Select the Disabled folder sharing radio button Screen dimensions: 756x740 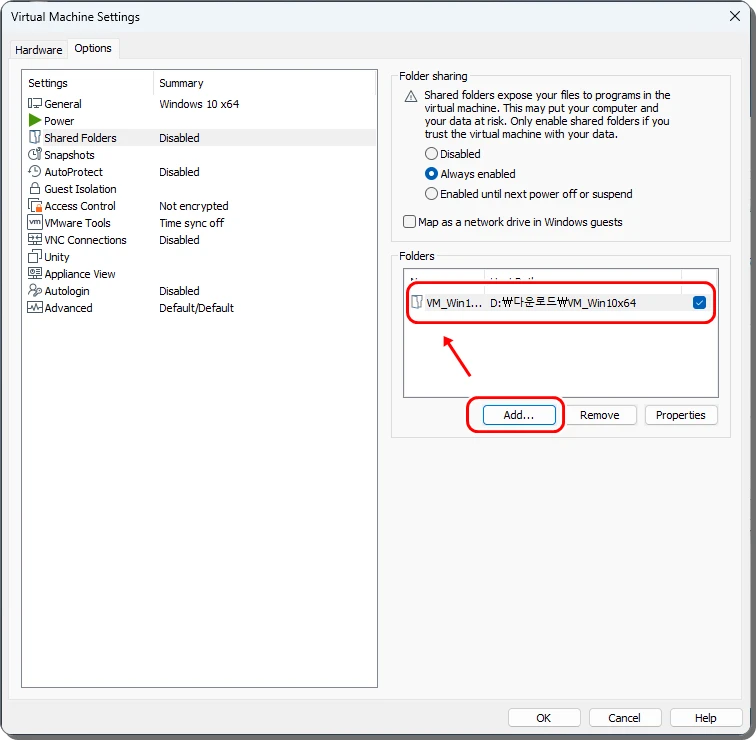click(431, 154)
